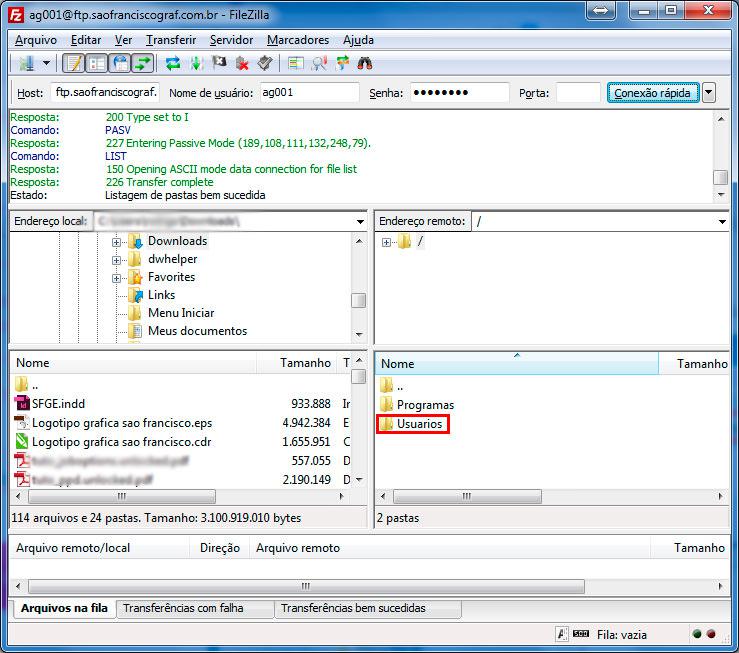The height and width of the screenshot is (653, 739).
Task: Click message log vertical scrollbar thumb
Action: [x=721, y=177]
